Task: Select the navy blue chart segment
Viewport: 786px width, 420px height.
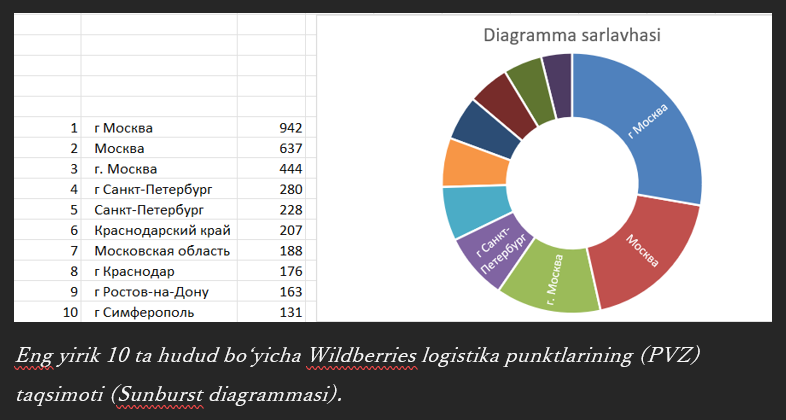Action: pos(485,129)
